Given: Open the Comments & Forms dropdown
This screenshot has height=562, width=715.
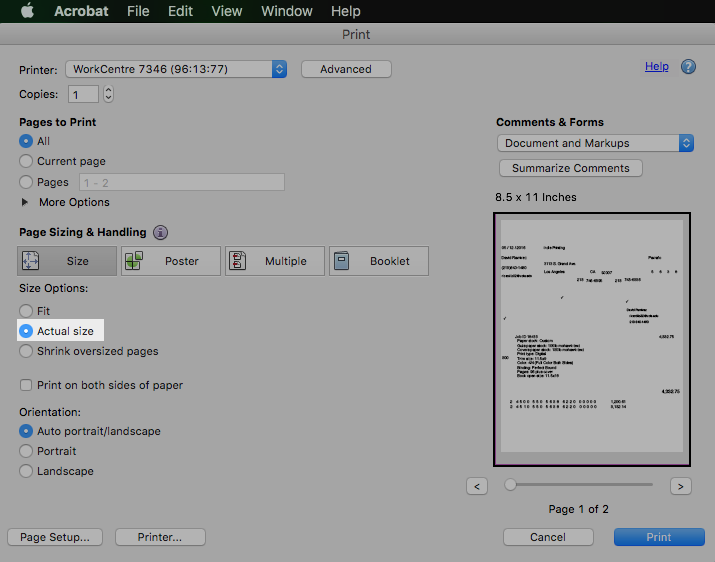Looking at the screenshot, I should click(596, 143).
